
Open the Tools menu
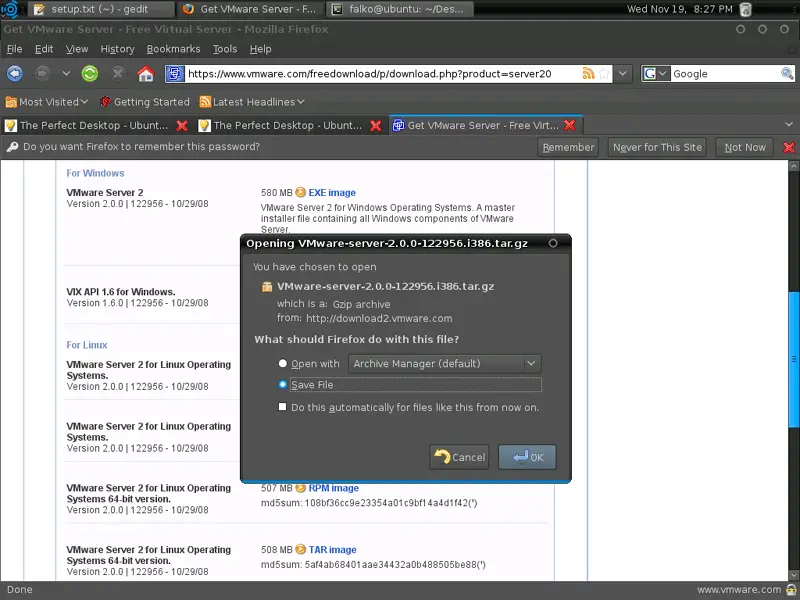tap(225, 49)
